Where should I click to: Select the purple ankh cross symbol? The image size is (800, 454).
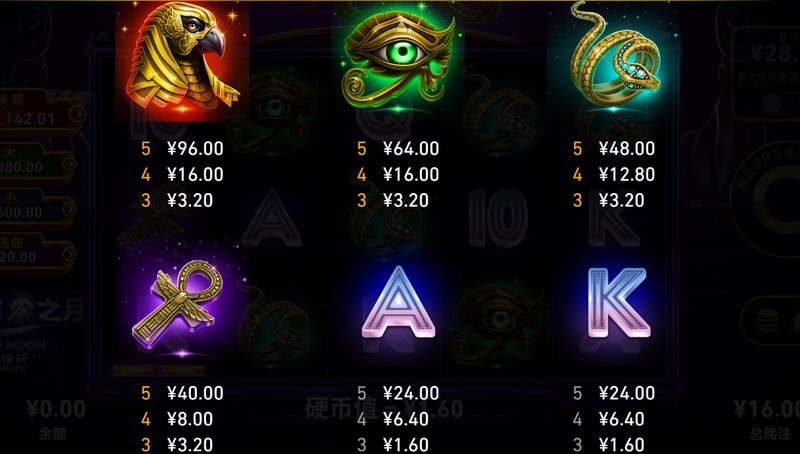point(178,305)
